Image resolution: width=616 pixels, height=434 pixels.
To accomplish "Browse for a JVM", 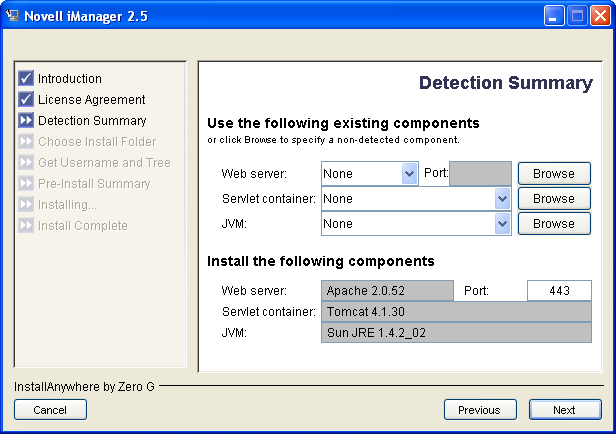I will (x=554, y=223).
